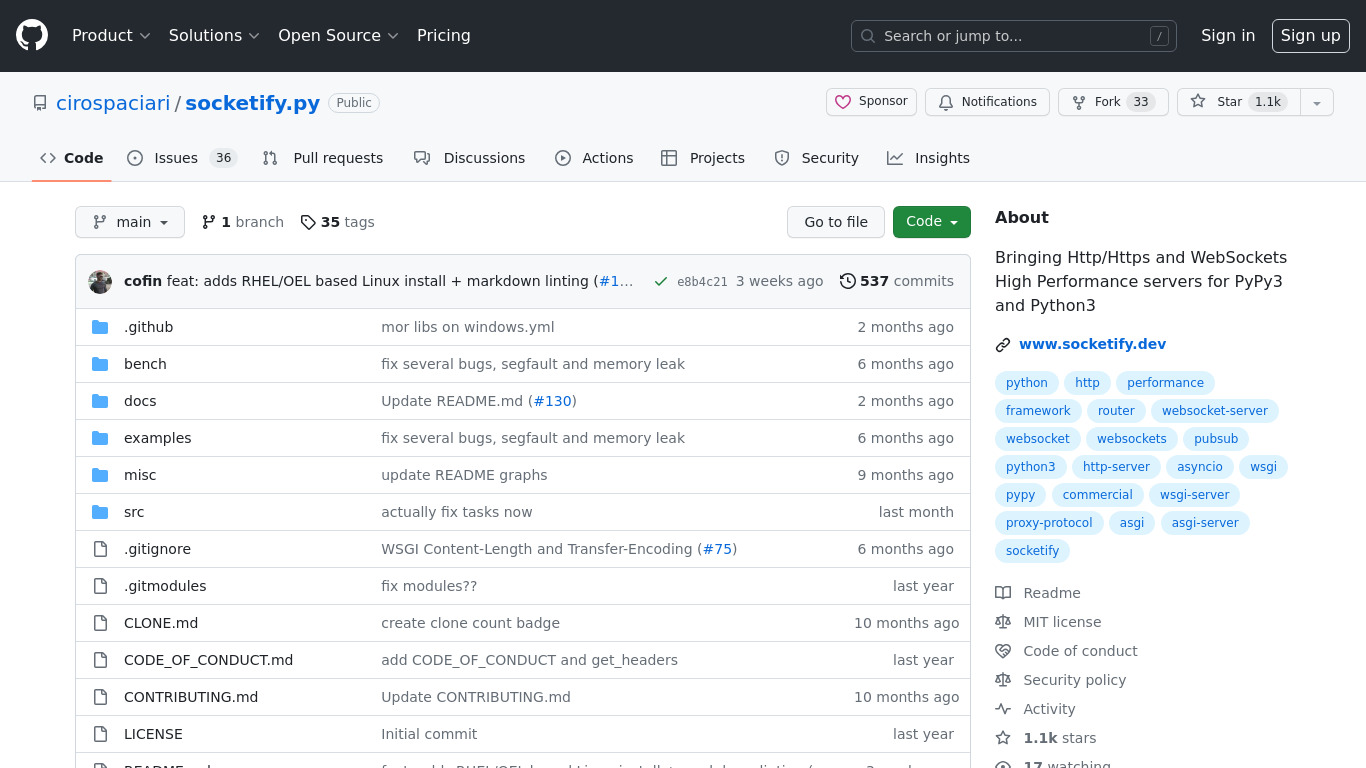Select the python topic tag
Screen dimensions: 1366x768
(x=1027, y=383)
